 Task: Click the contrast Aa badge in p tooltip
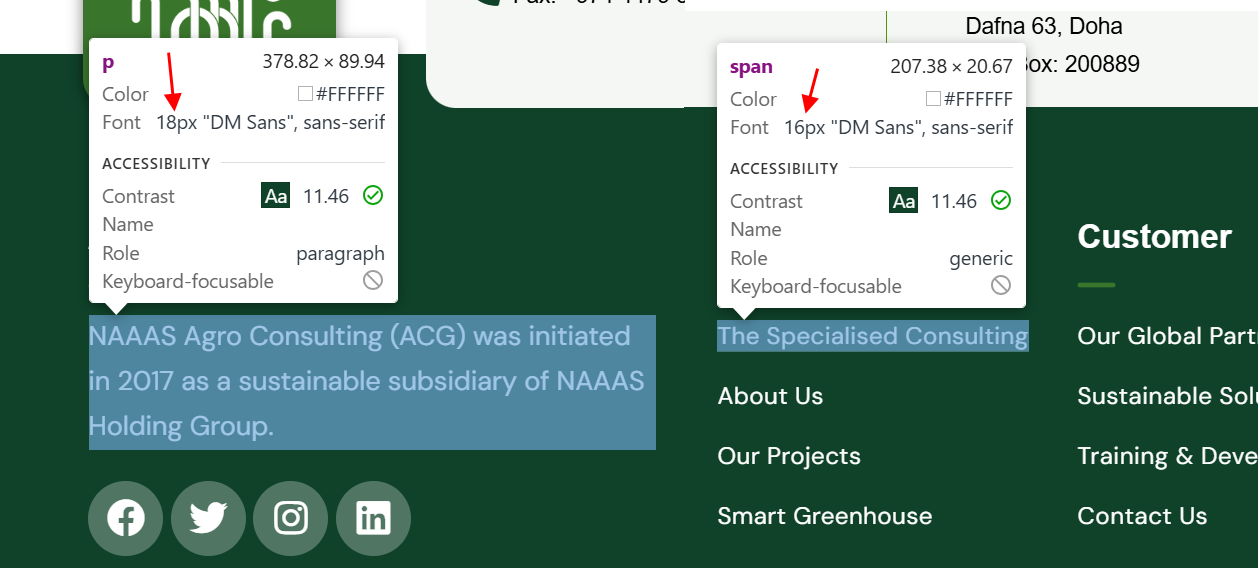[x=276, y=196]
